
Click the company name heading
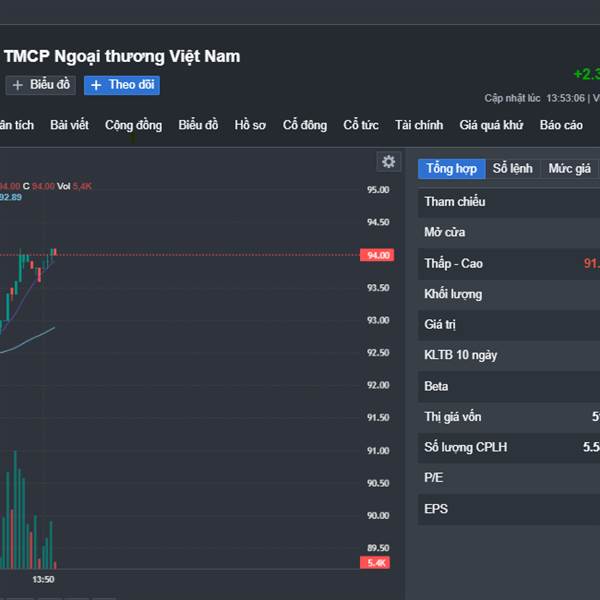[x=122, y=57]
